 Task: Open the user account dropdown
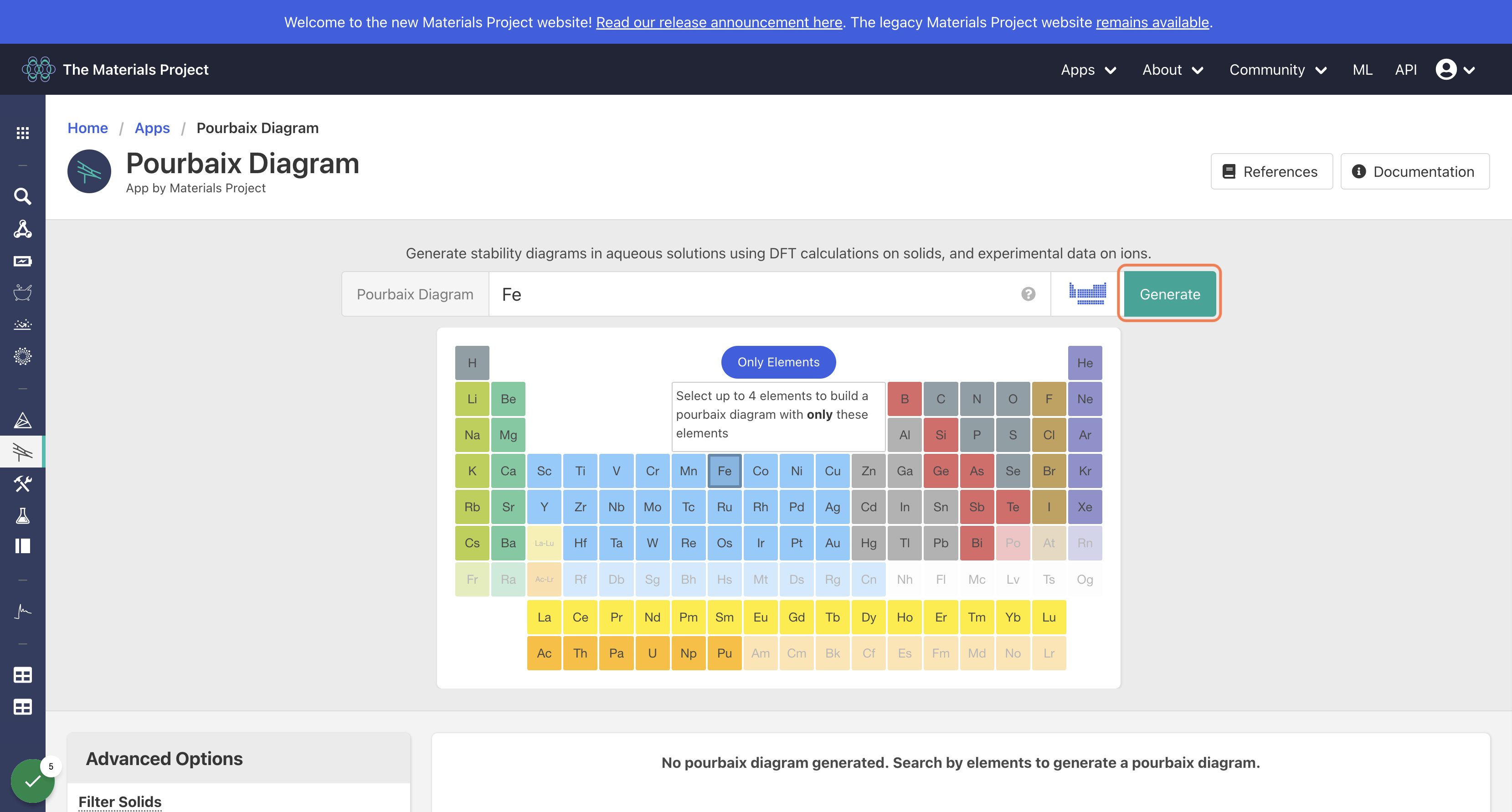click(x=1455, y=69)
